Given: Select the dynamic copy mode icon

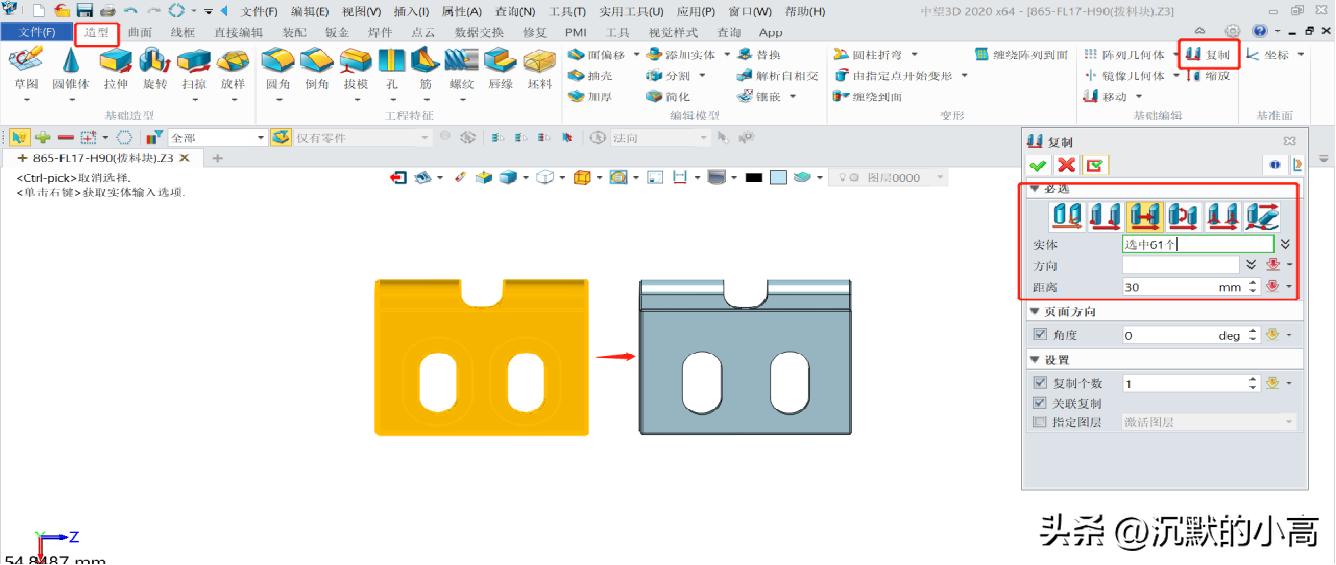Looking at the screenshot, I should (1066, 215).
